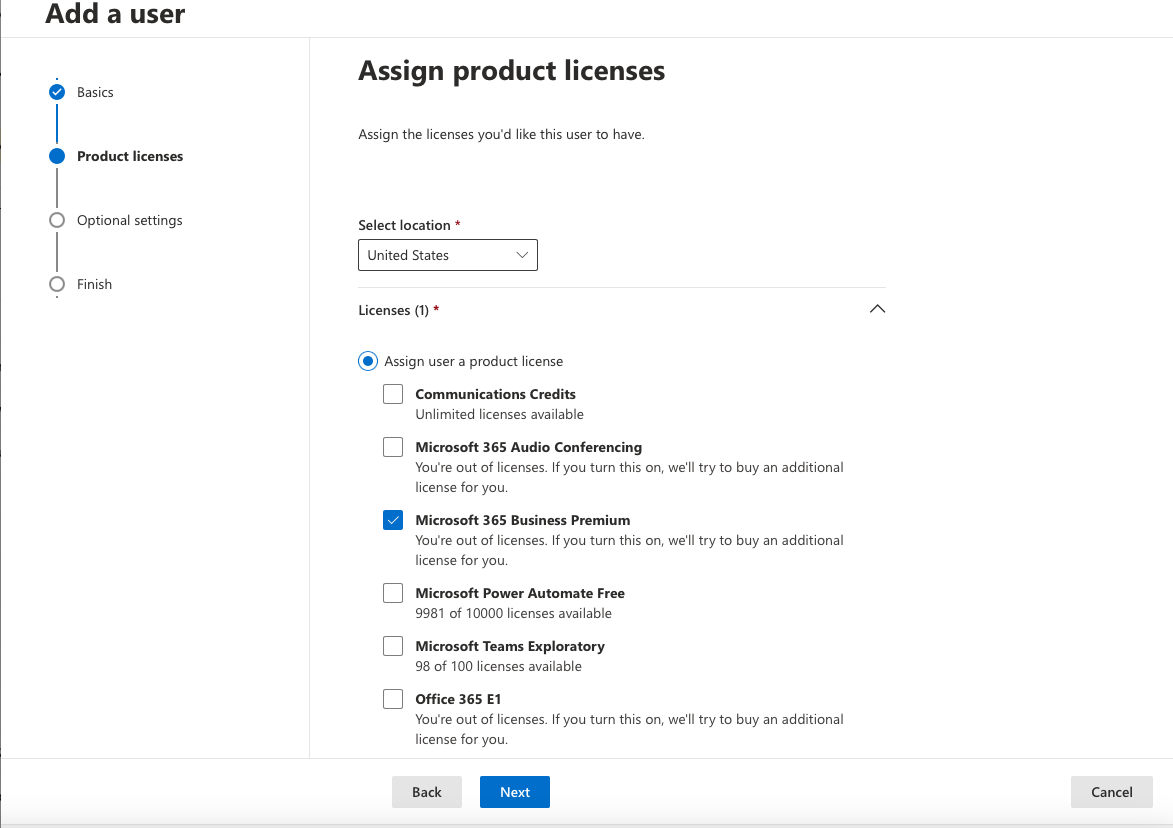
Task: Uncheck the Microsoft 365 Business Premium checkbox
Action: pos(393,520)
